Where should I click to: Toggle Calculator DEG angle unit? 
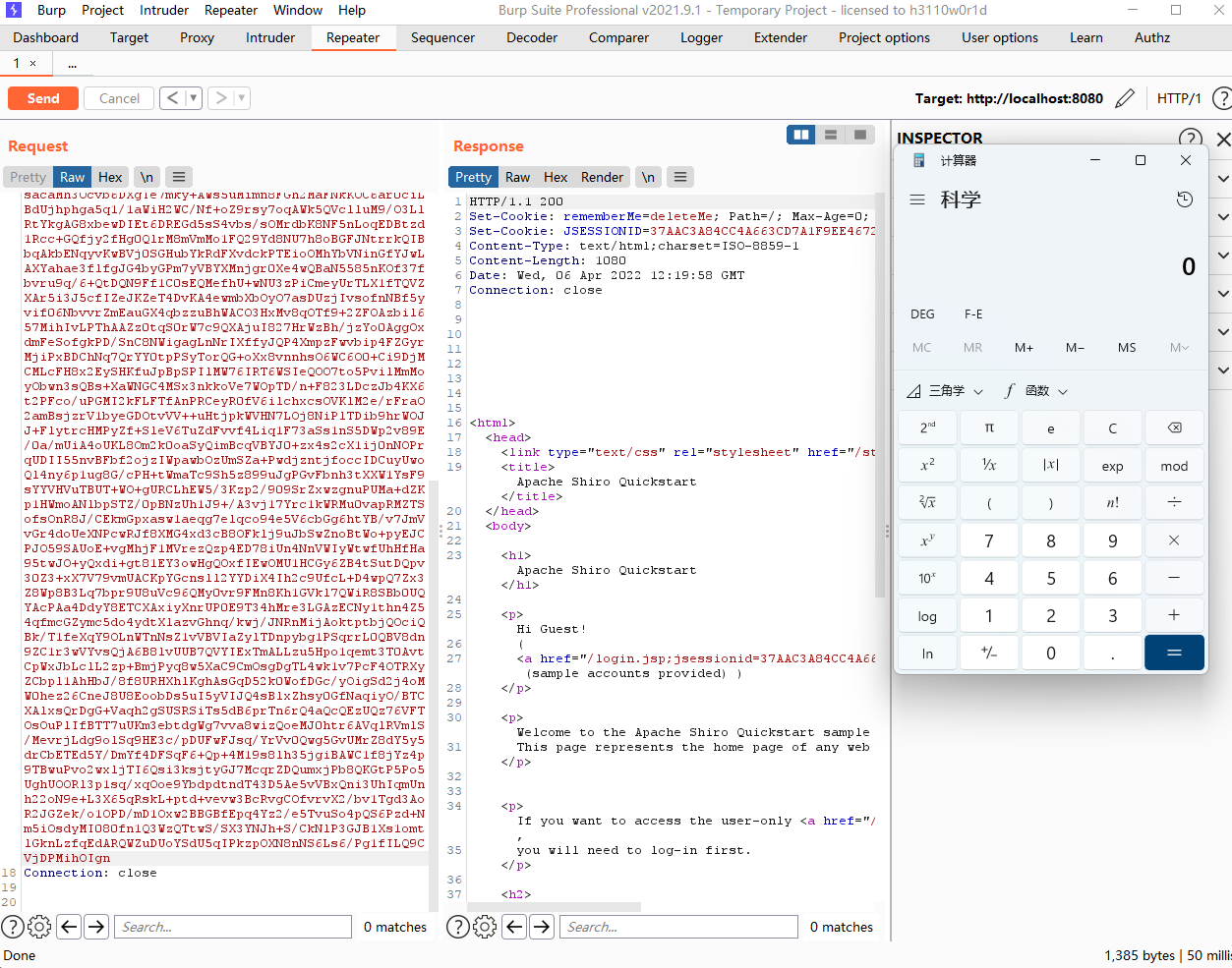coord(922,313)
